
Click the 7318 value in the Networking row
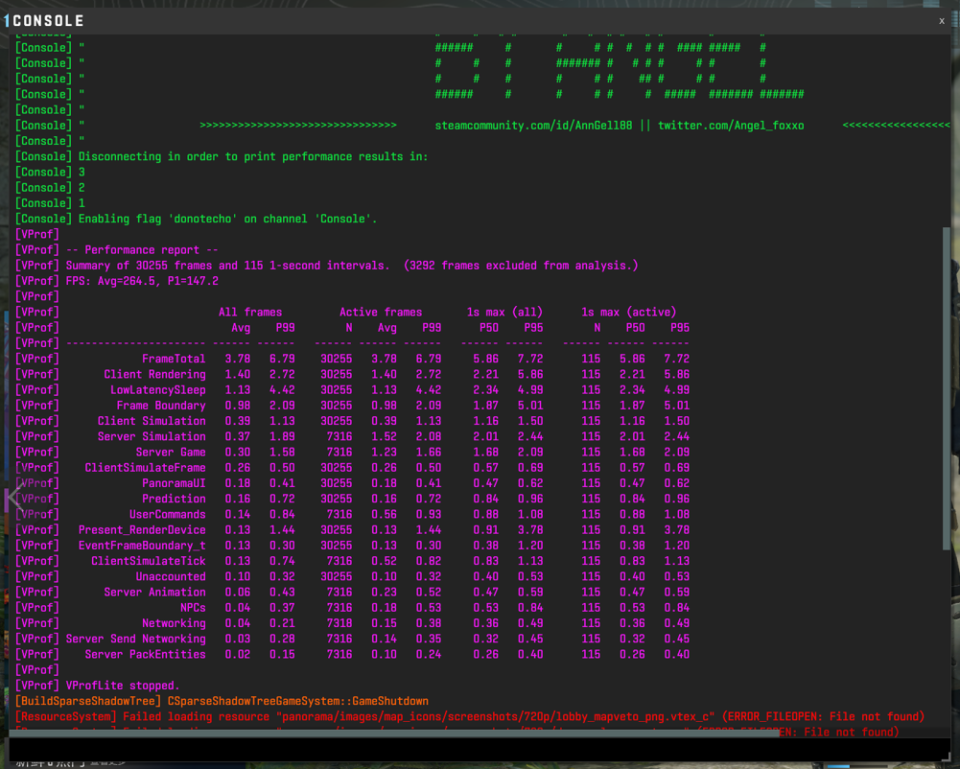(x=339, y=623)
